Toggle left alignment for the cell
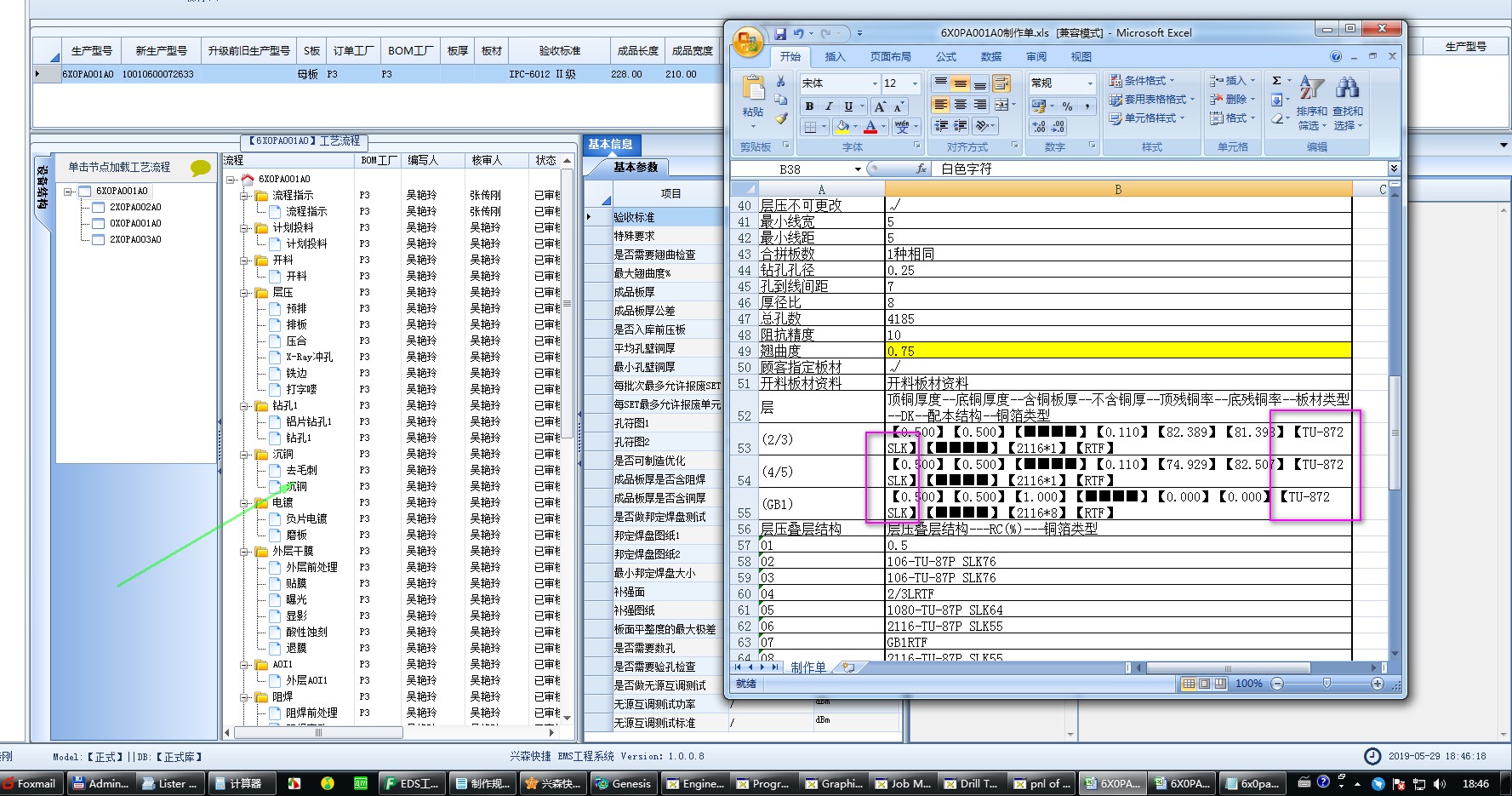This screenshot has width=1512, height=796. (940, 105)
